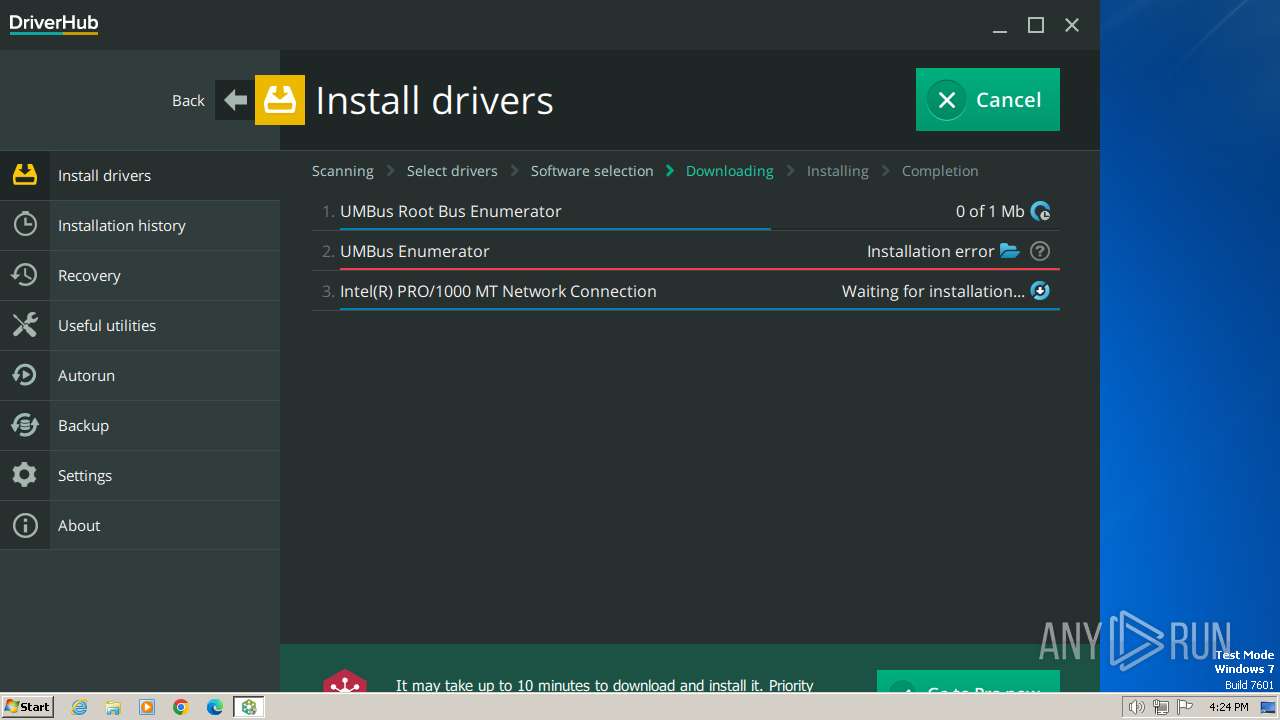Image resolution: width=1280 pixels, height=720 pixels.
Task: Click the volume icon in the system tray
Action: [1136, 707]
